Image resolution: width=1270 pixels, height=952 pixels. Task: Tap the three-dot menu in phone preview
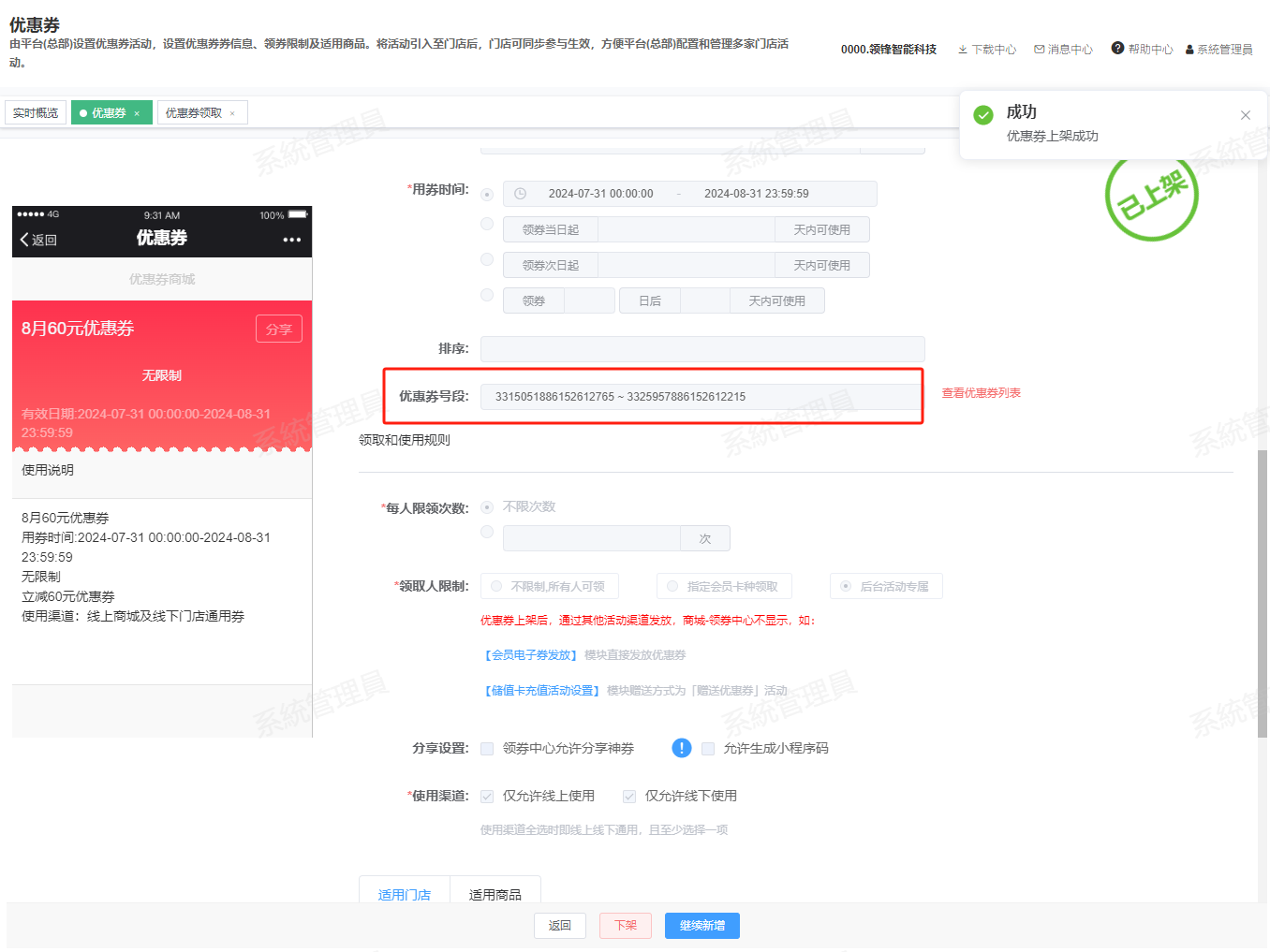tap(292, 240)
